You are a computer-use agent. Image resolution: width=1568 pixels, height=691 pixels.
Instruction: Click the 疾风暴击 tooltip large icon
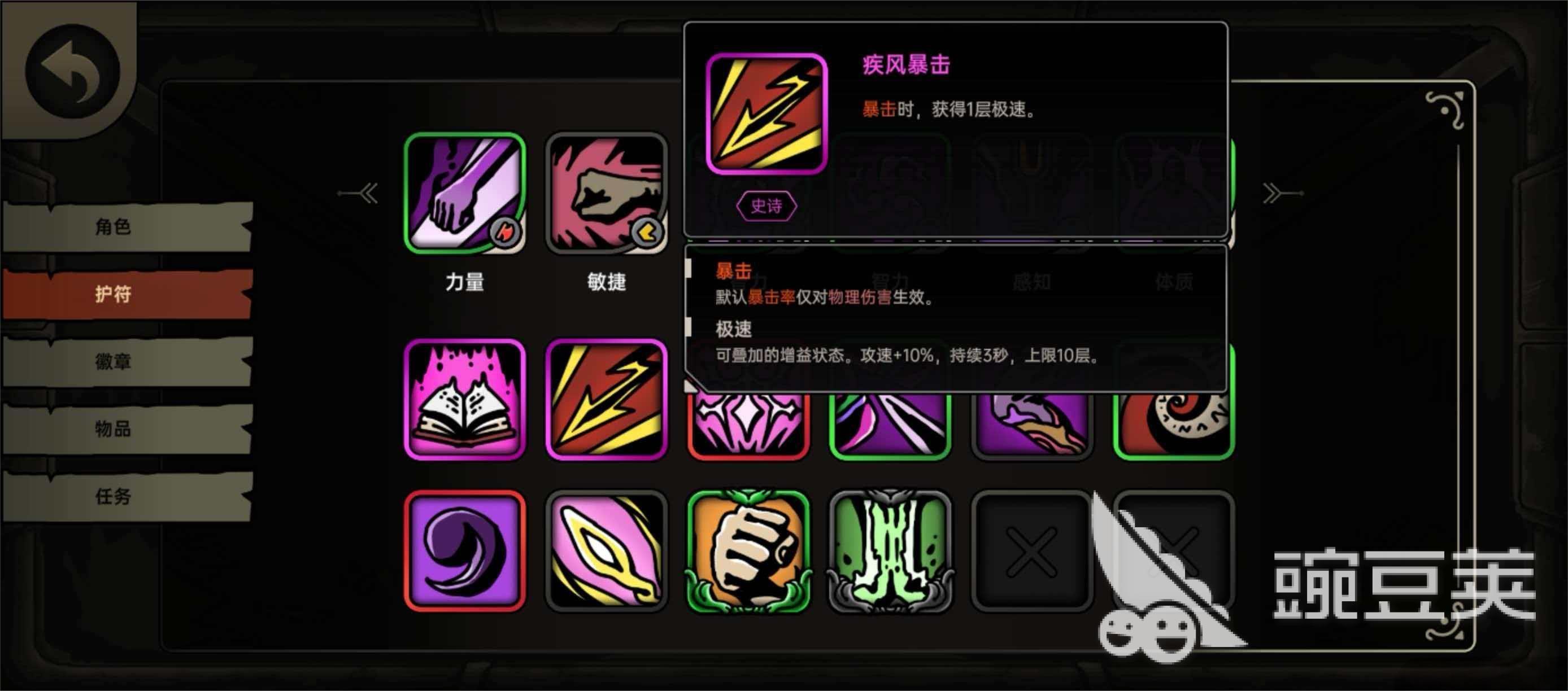[766, 113]
